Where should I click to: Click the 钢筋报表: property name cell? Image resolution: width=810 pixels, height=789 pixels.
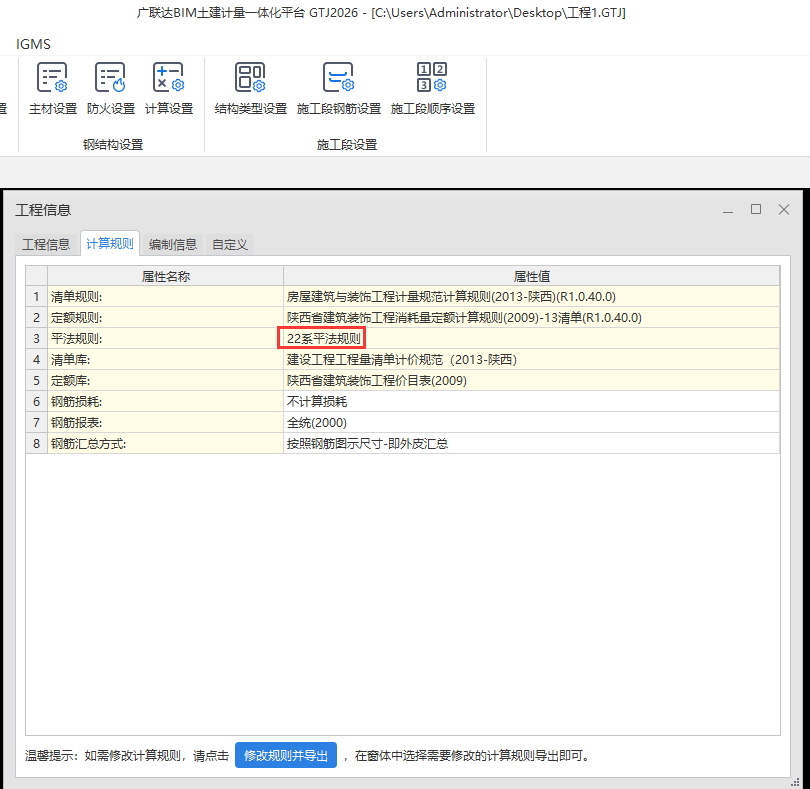coord(165,423)
